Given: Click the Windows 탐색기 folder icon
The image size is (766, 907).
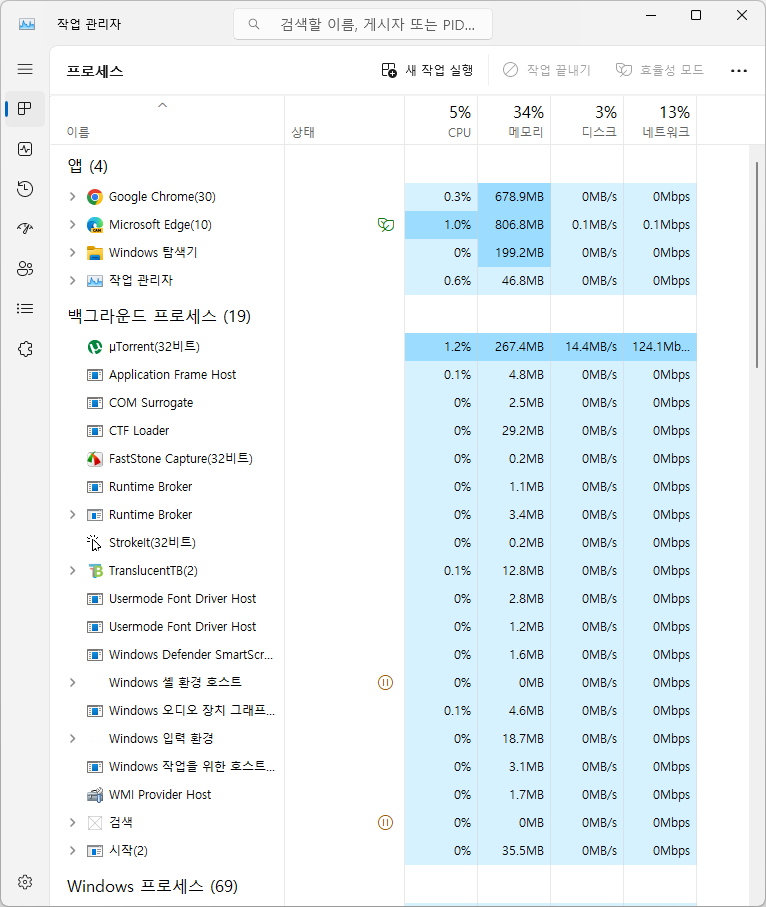Looking at the screenshot, I should [95, 253].
